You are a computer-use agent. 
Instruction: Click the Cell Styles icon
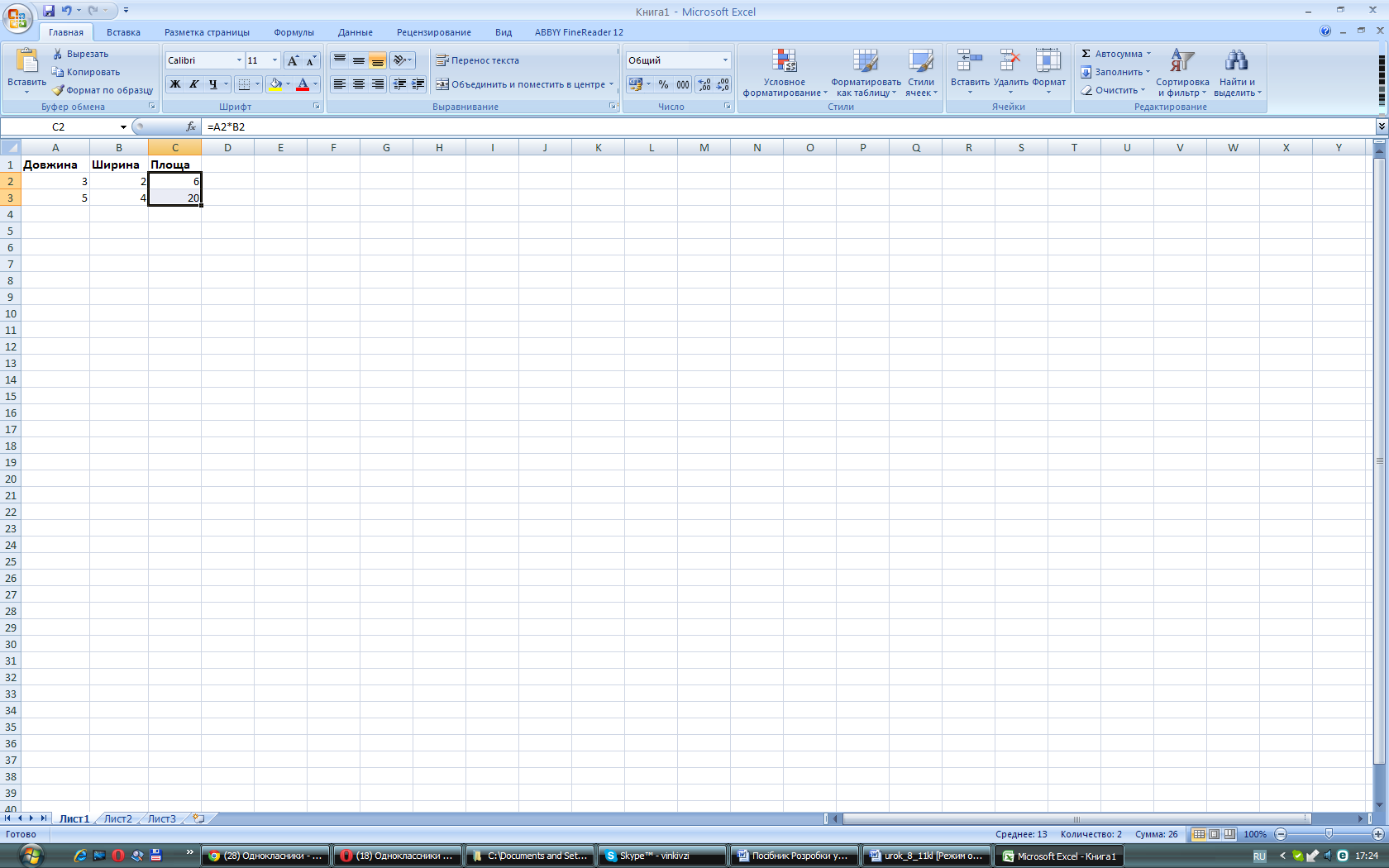coord(920,62)
